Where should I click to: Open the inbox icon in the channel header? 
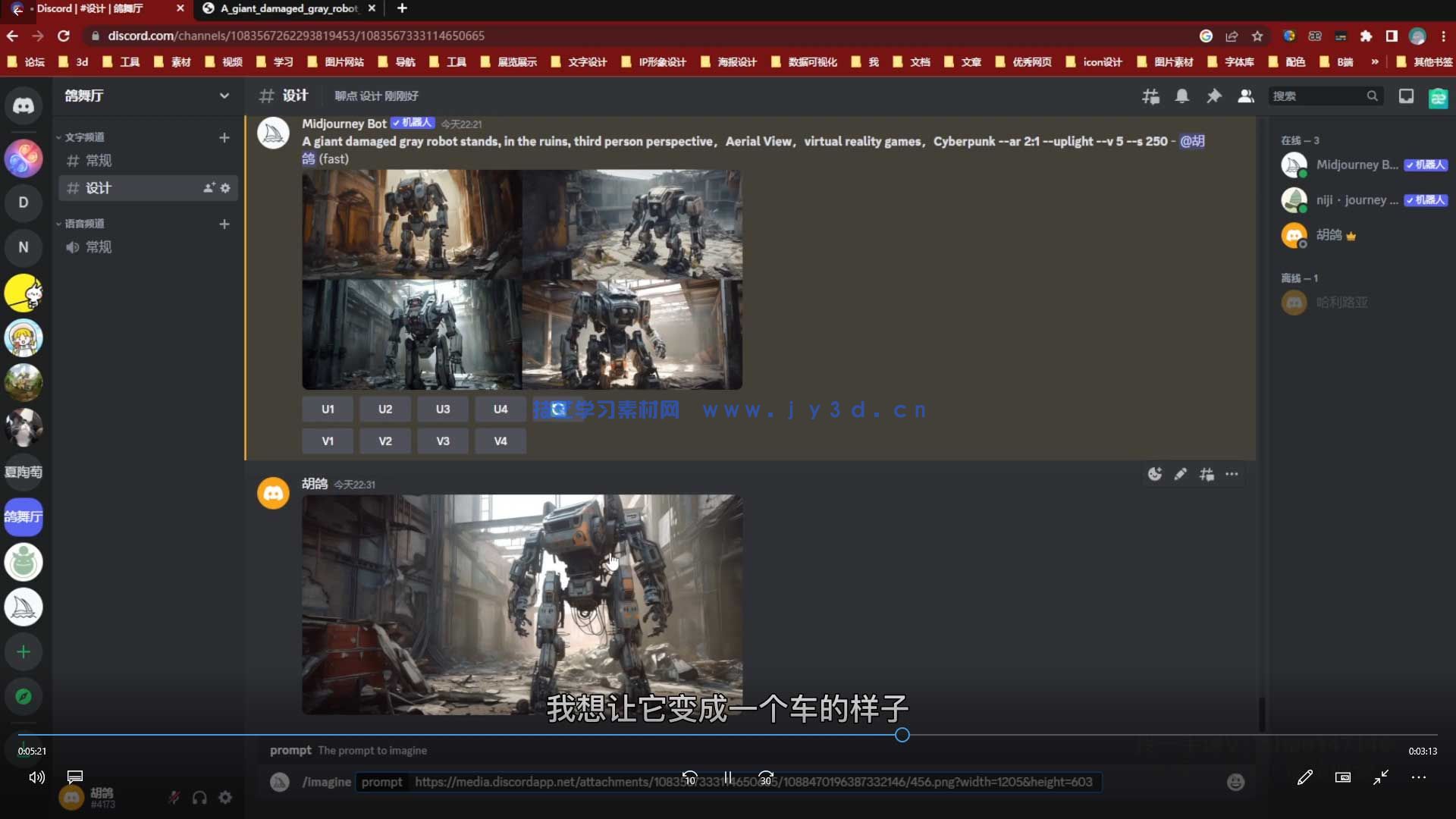1407,96
